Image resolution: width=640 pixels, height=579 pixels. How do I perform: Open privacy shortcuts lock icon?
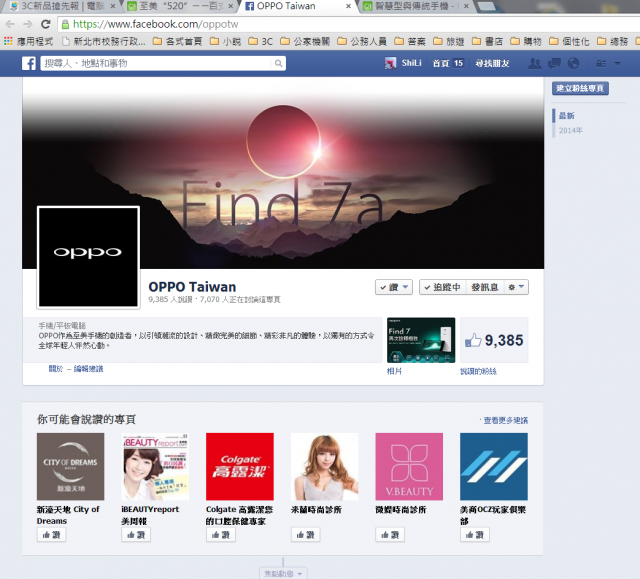(x=601, y=64)
